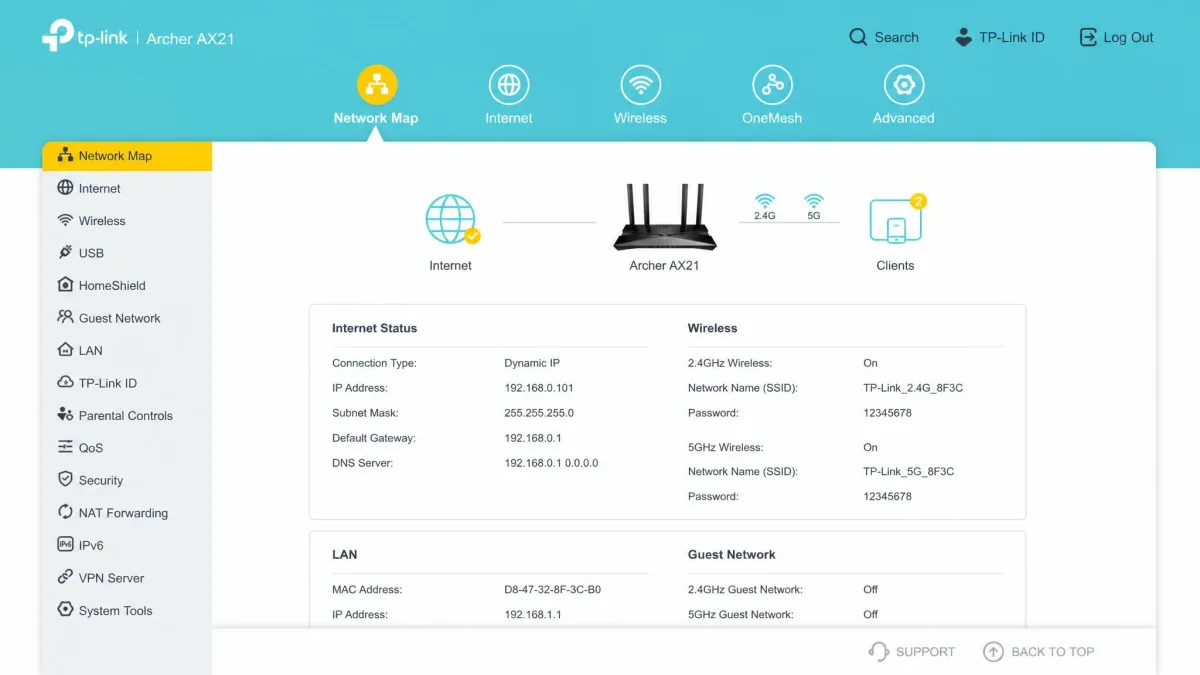1200x675 pixels.
Task: Select the Network Map top icon
Action: click(x=377, y=85)
